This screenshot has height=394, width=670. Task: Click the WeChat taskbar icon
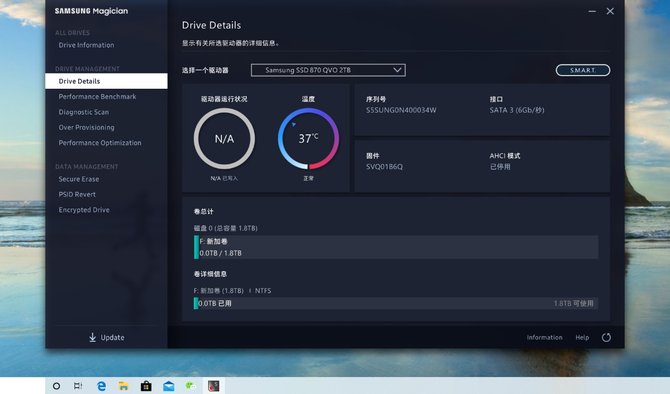coord(190,386)
